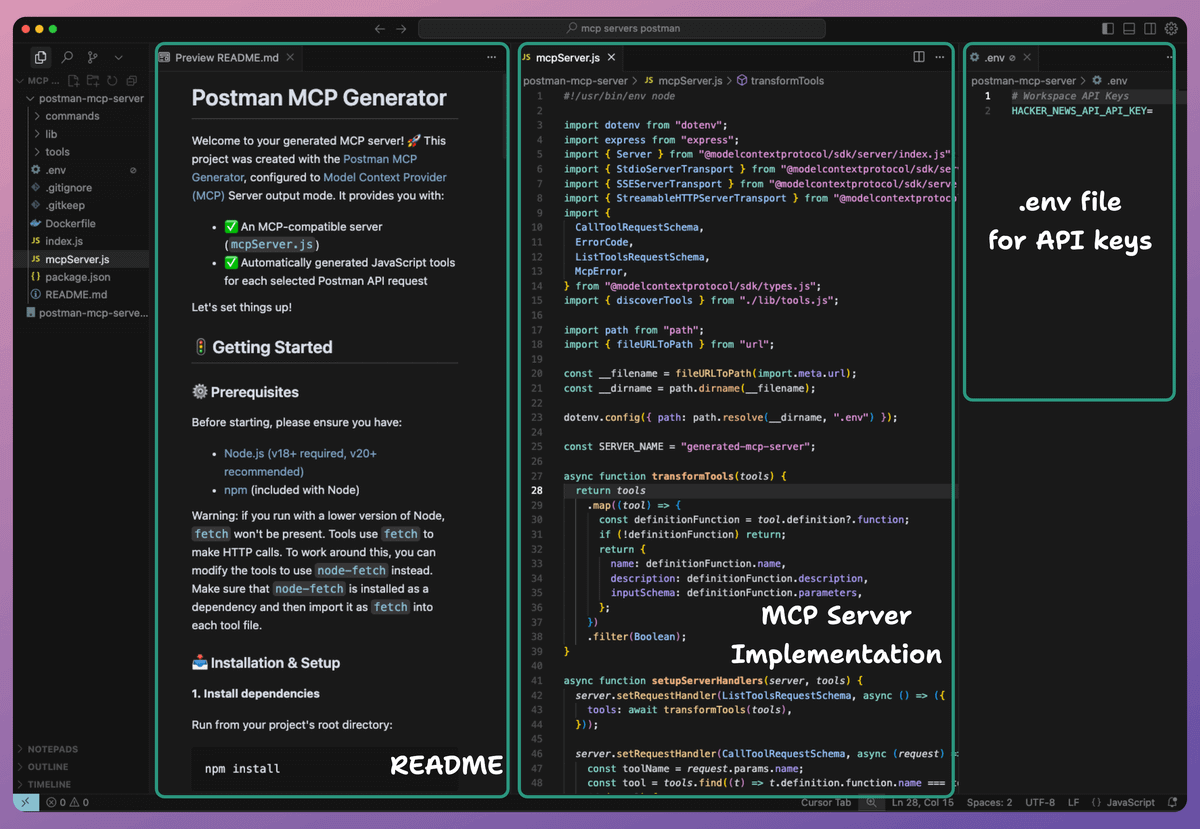The image size is (1200, 829).
Task: Close the .env tab
Action: point(1027,58)
